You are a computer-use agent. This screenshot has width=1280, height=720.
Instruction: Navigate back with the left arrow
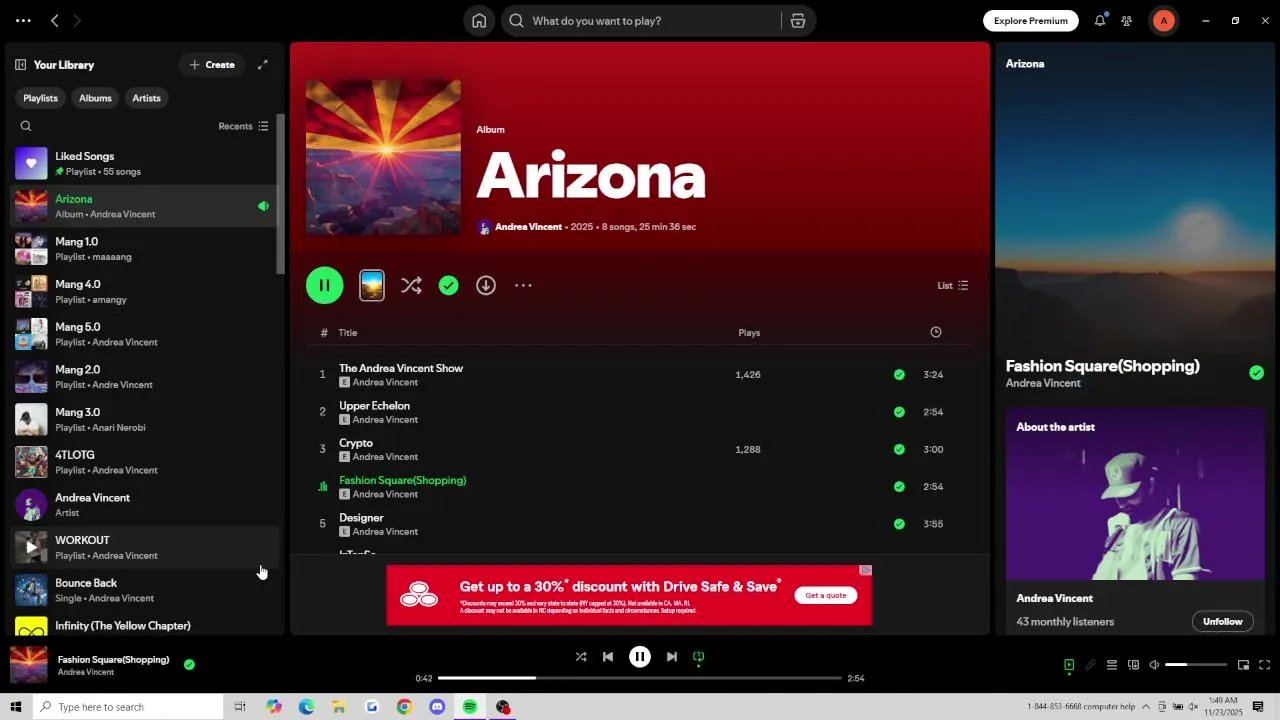tap(55, 21)
